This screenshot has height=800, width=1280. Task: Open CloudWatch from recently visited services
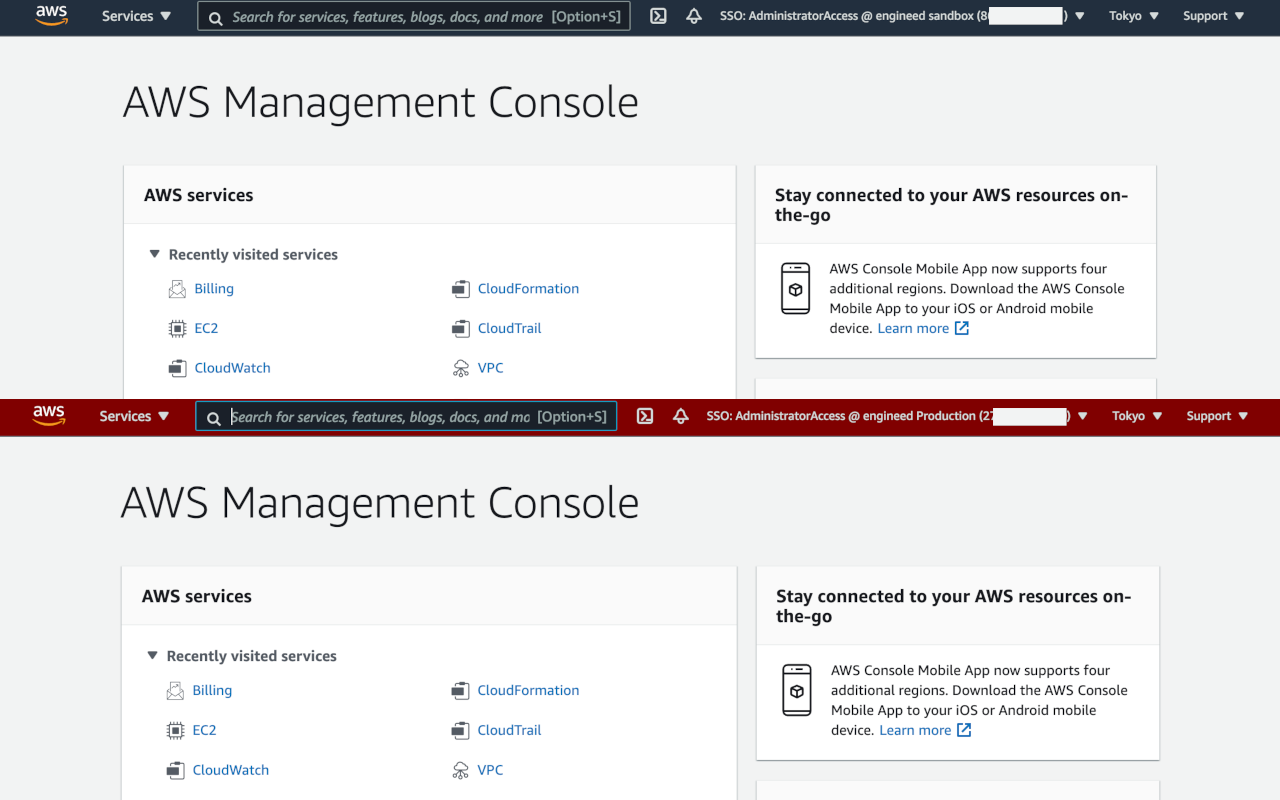(x=232, y=368)
